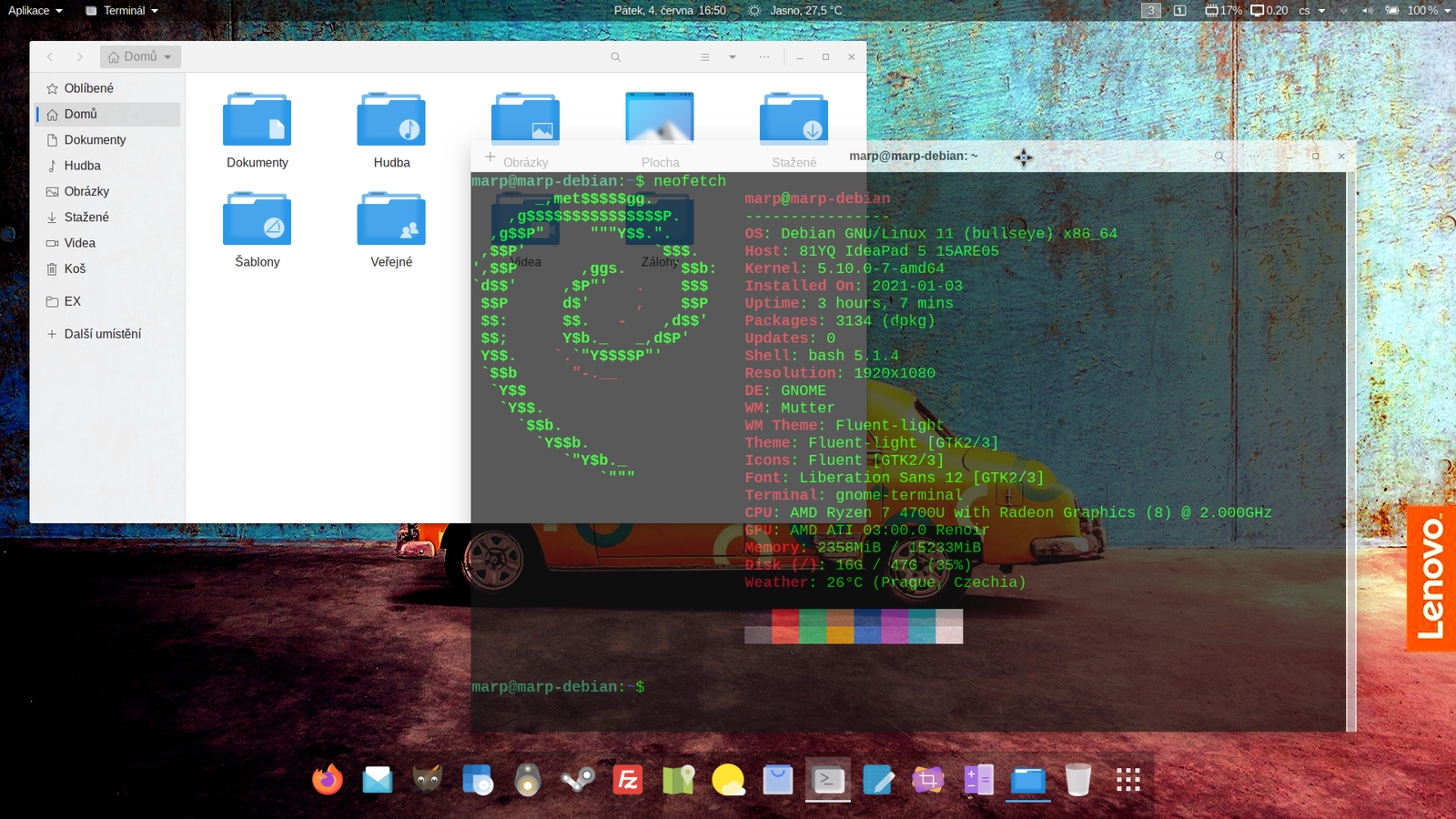Toggle list view in Files header
Image resolution: width=1456 pixels, height=819 pixels.
(705, 57)
